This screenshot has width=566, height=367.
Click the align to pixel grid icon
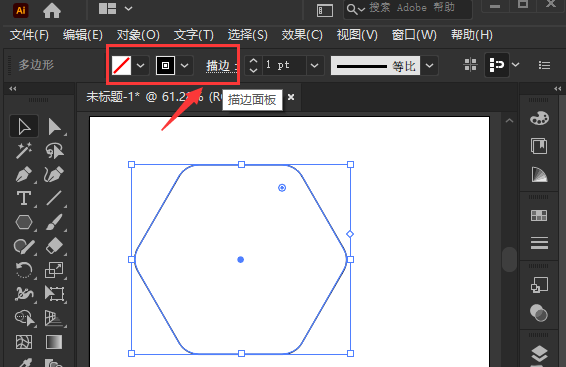(471, 65)
